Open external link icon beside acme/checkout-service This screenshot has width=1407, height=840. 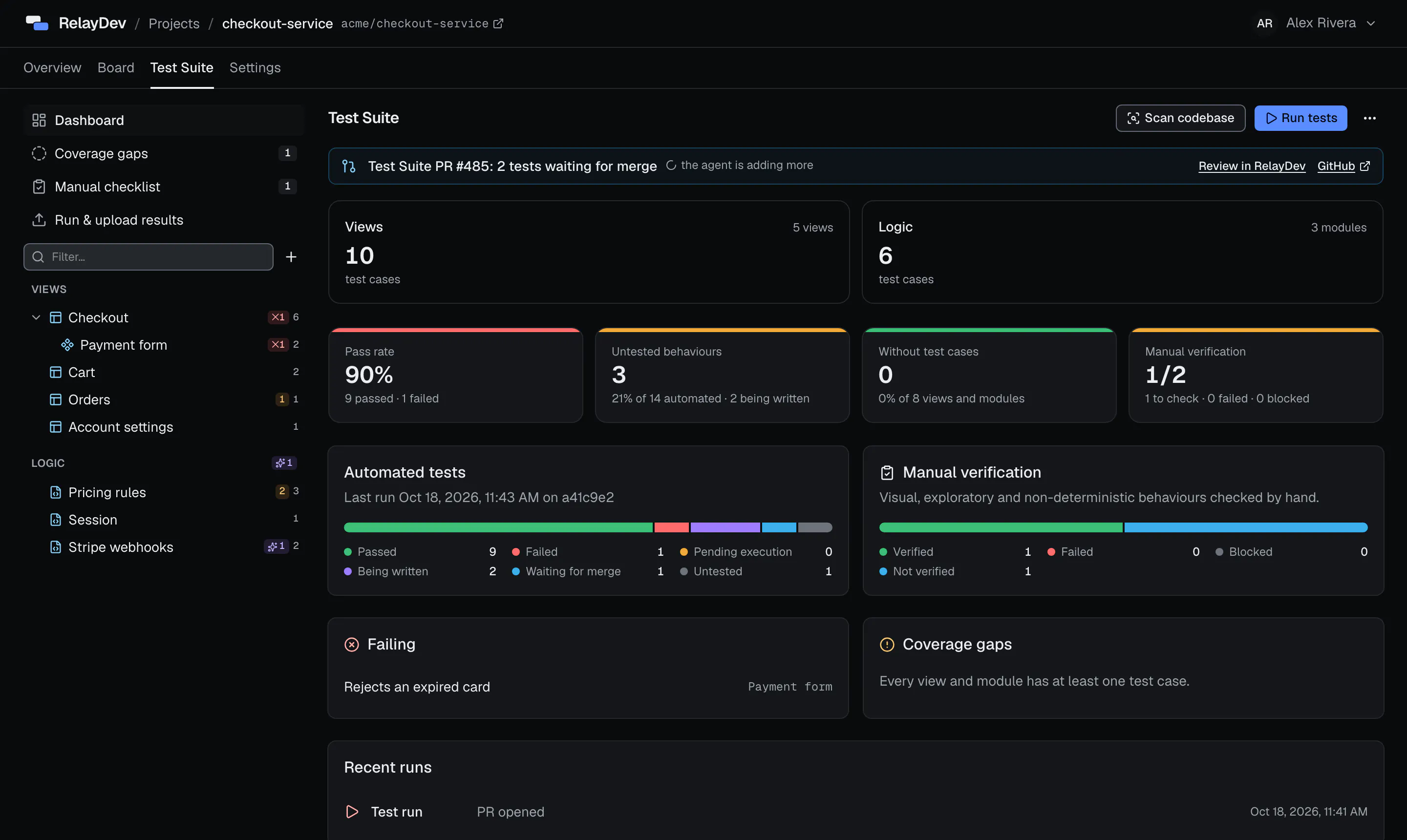point(498,23)
